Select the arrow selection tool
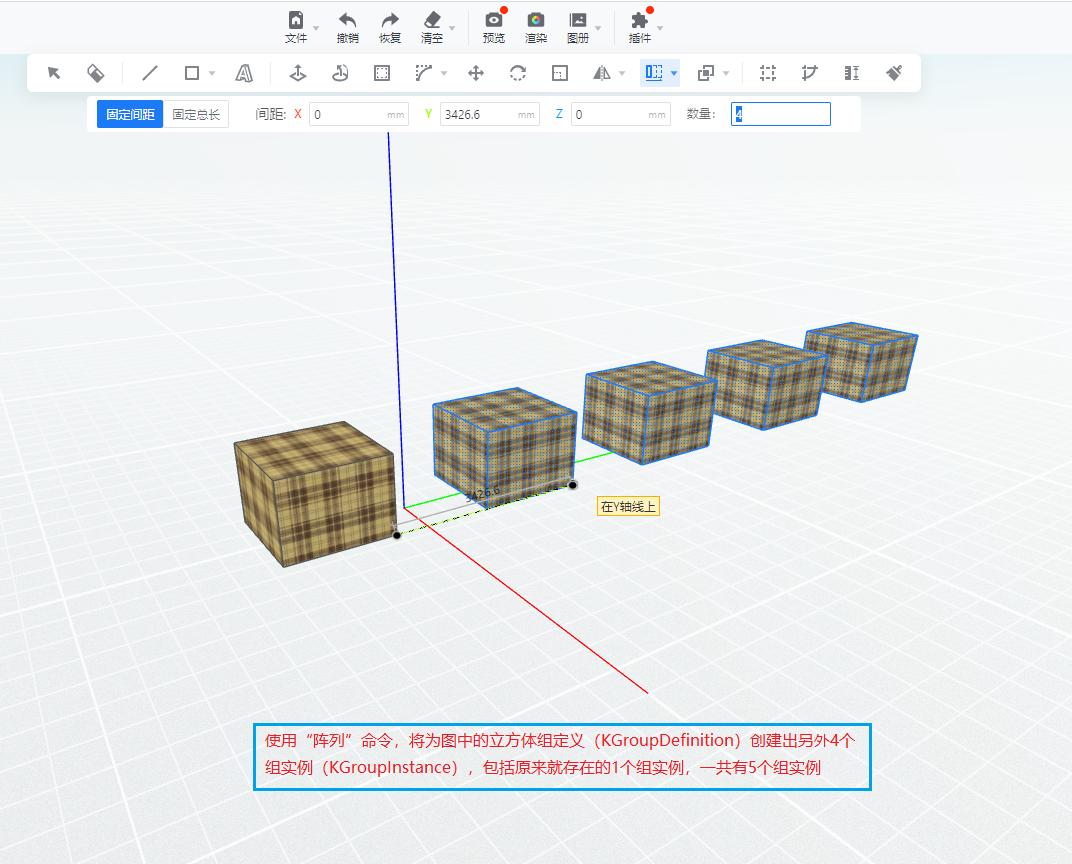The width and height of the screenshot is (1072, 864). coord(54,72)
